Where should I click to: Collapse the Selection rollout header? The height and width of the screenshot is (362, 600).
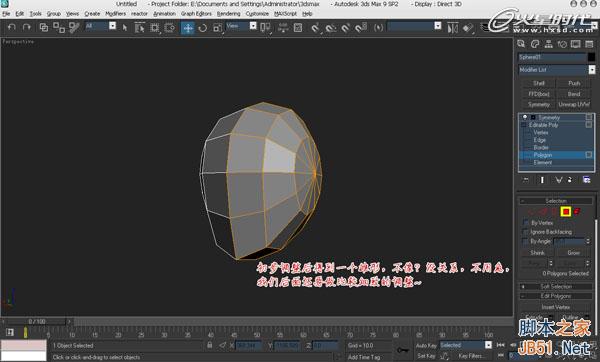click(x=556, y=201)
